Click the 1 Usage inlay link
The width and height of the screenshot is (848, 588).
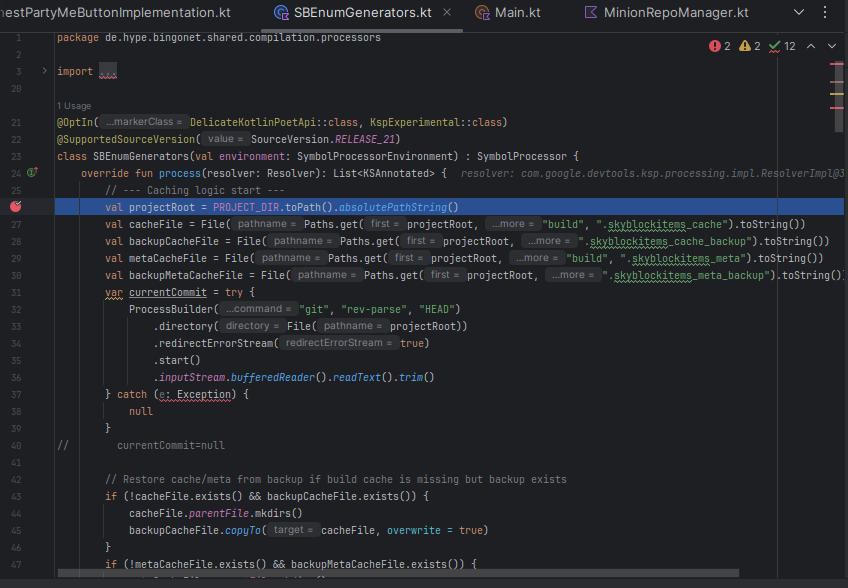point(74,106)
